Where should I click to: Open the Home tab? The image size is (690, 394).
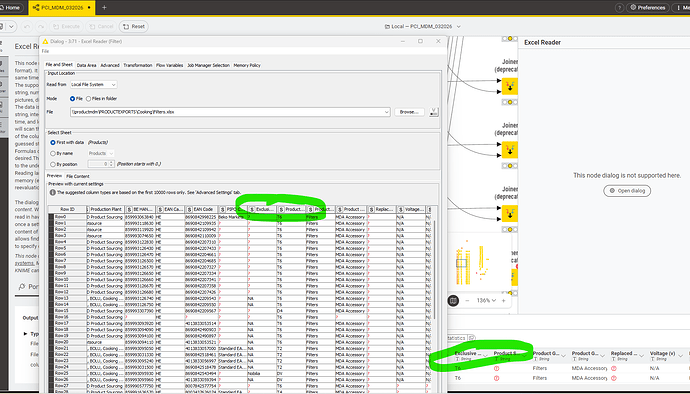(10, 7)
